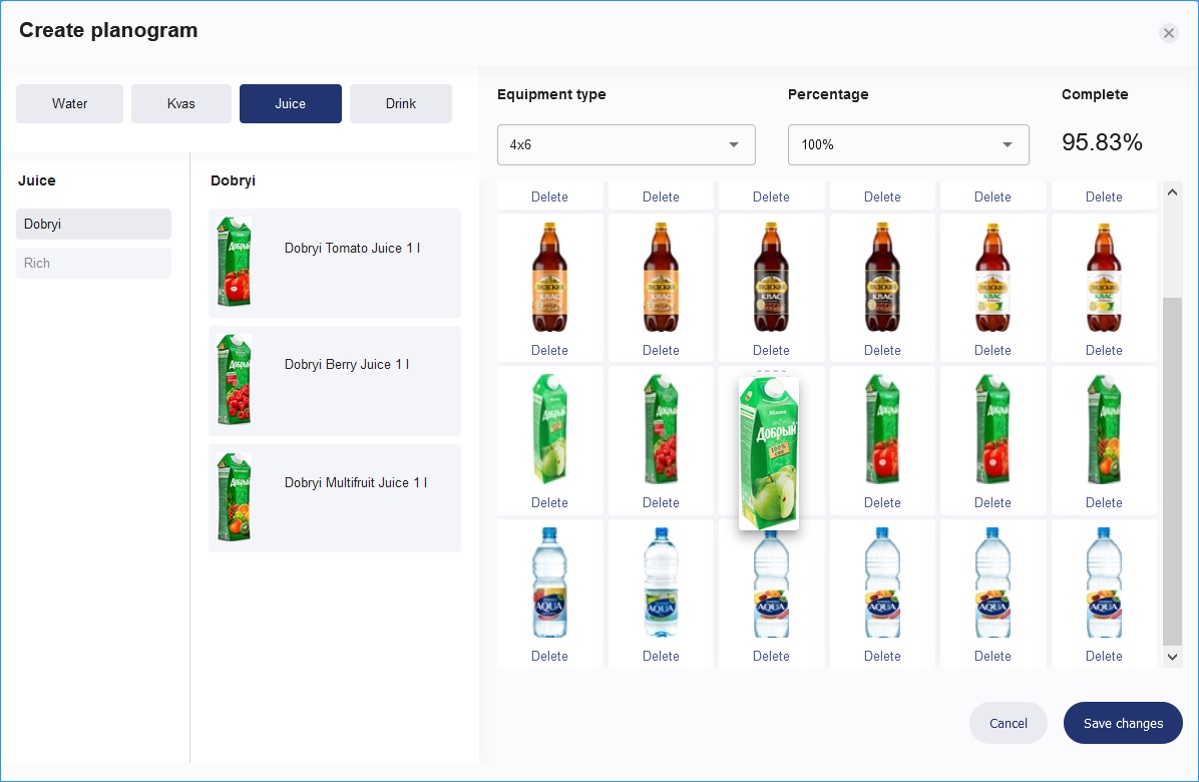Screen dimensions: 1199x782
Task: Choose the Rich juice brand
Action: click(93, 263)
